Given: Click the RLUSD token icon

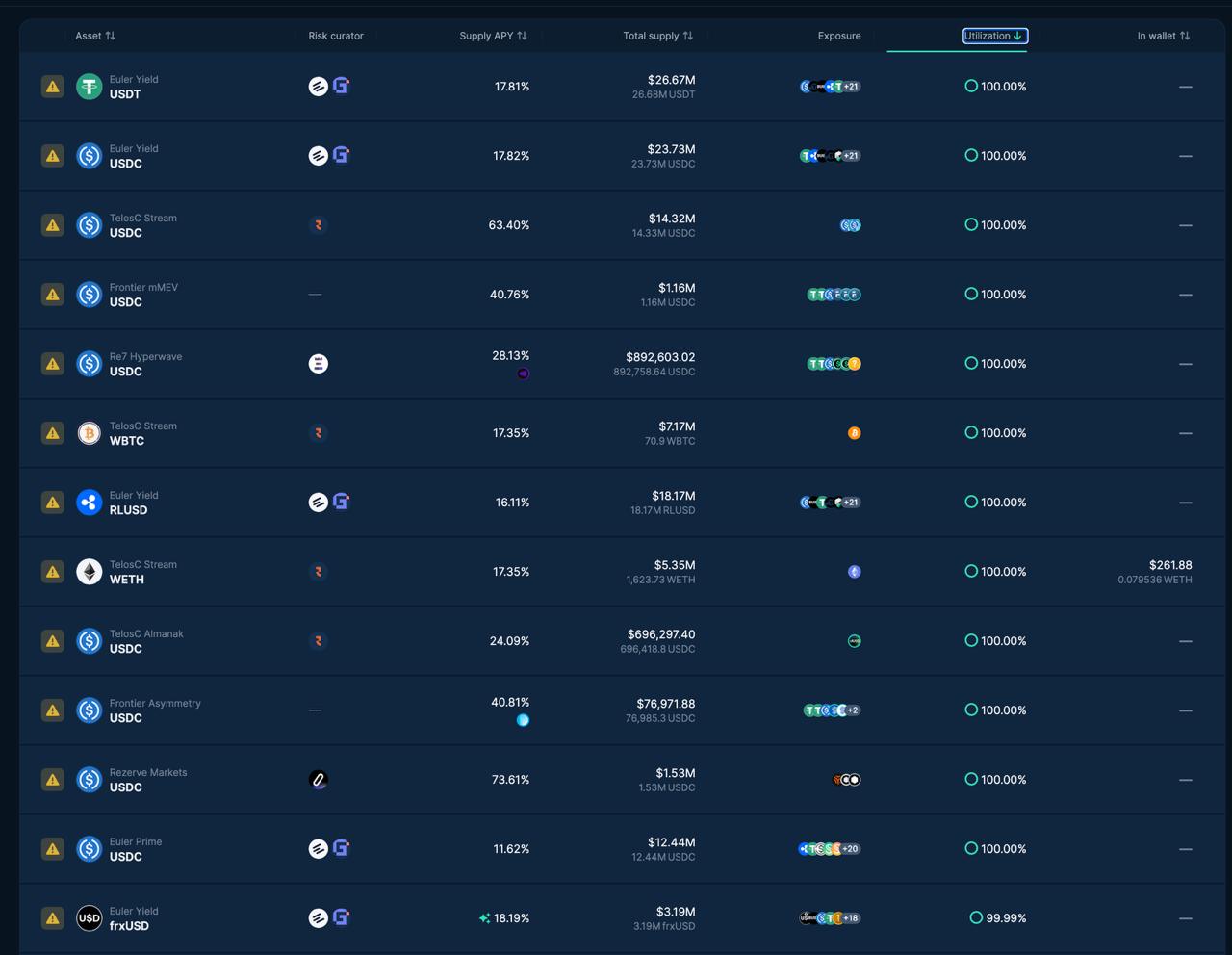Looking at the screenshot, I should coord(90,503).
